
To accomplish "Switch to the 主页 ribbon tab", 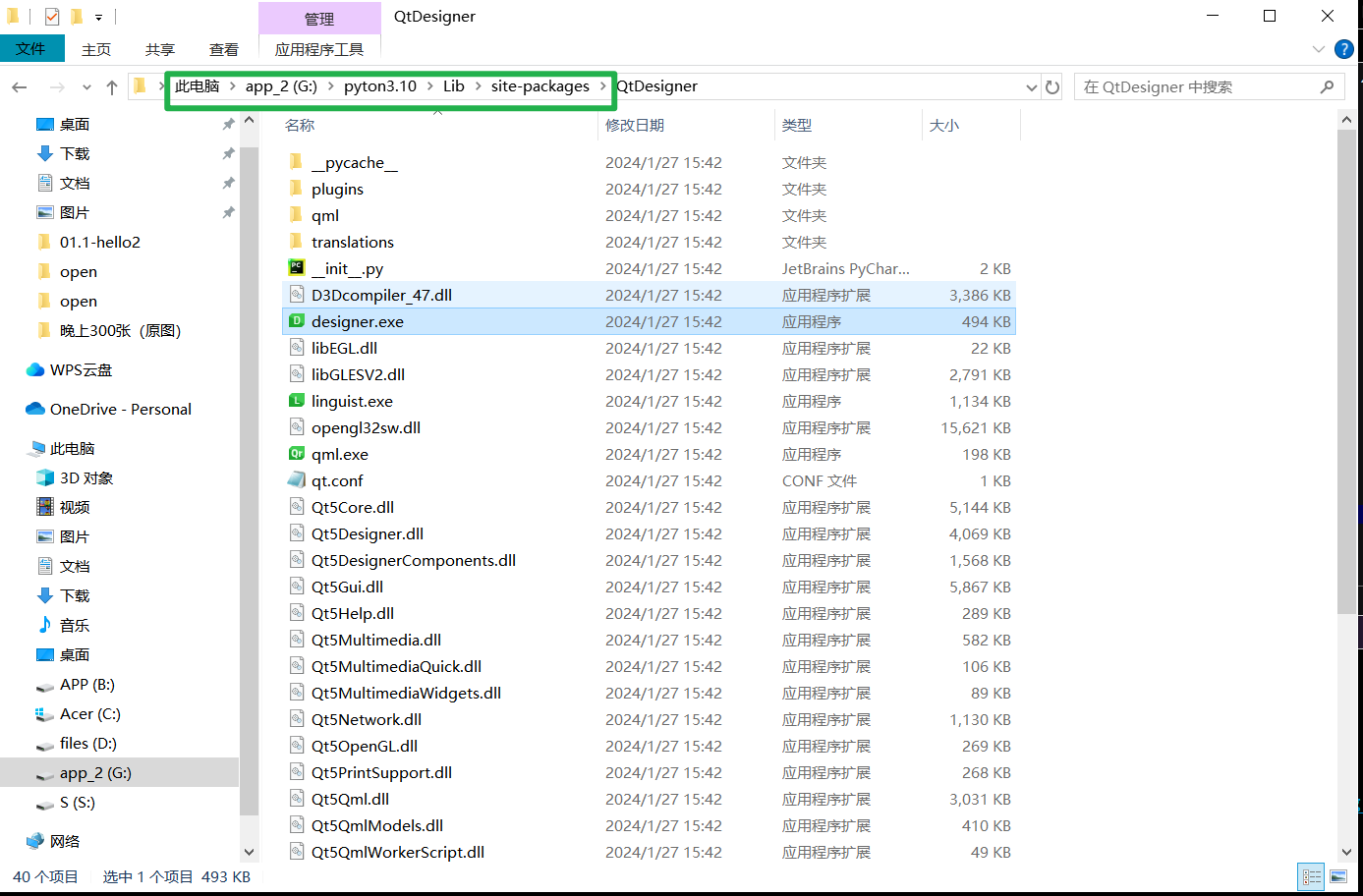I will (96, 49).
